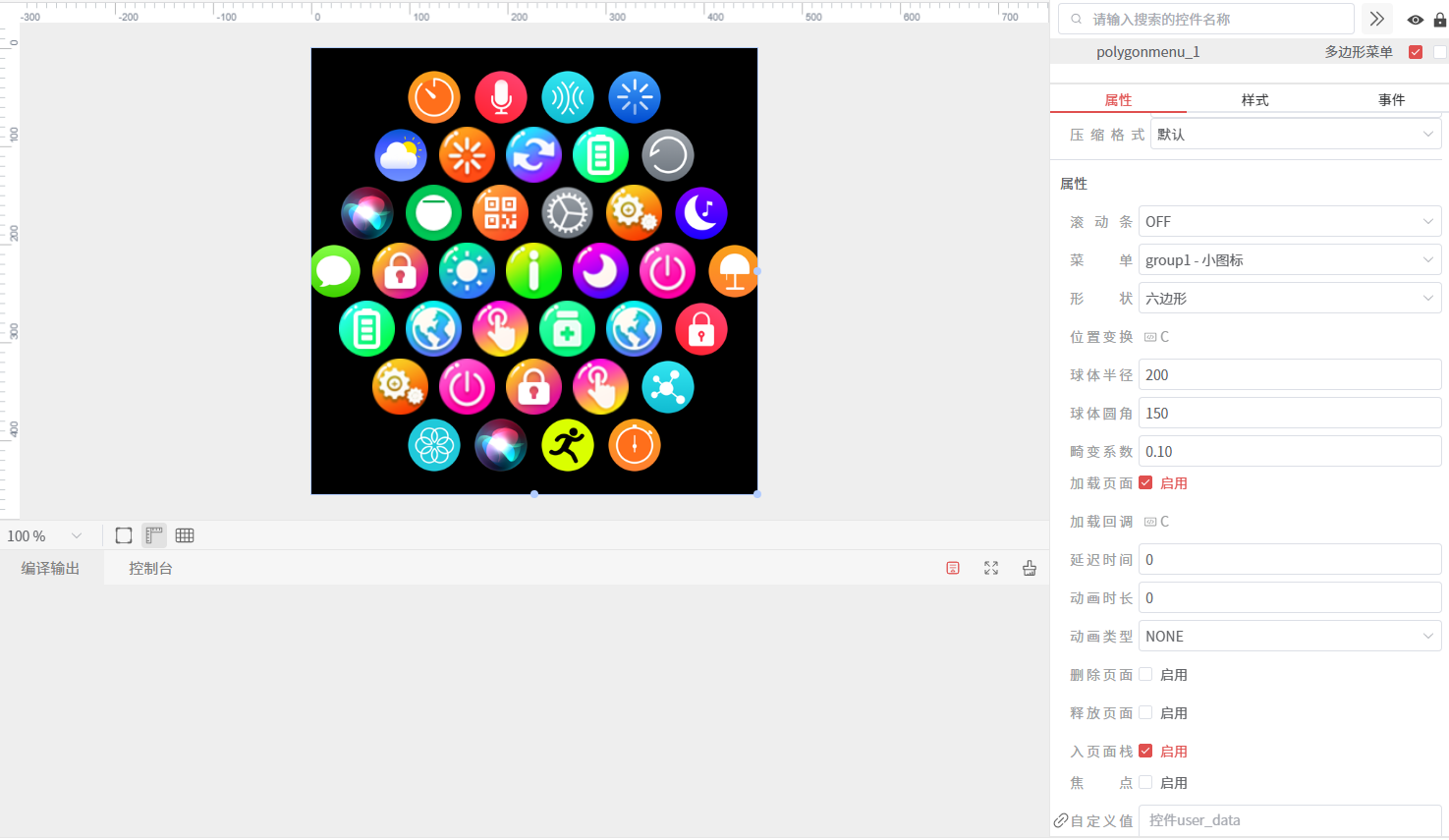Toggle the eye visibility icon
1449x840 pixels.
(1416, 20)
